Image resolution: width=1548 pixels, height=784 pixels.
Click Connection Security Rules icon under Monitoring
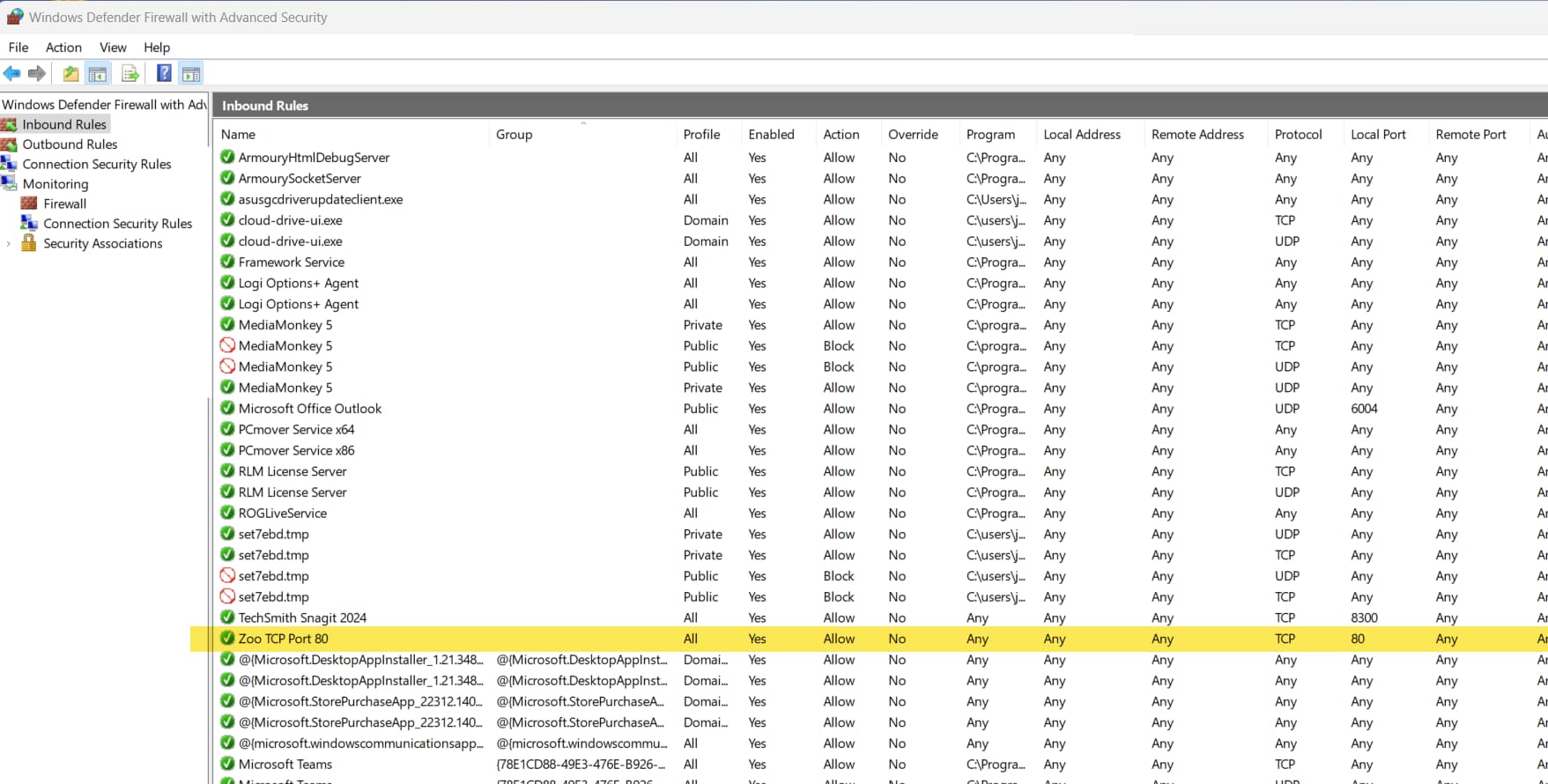[x=29, y=223]
